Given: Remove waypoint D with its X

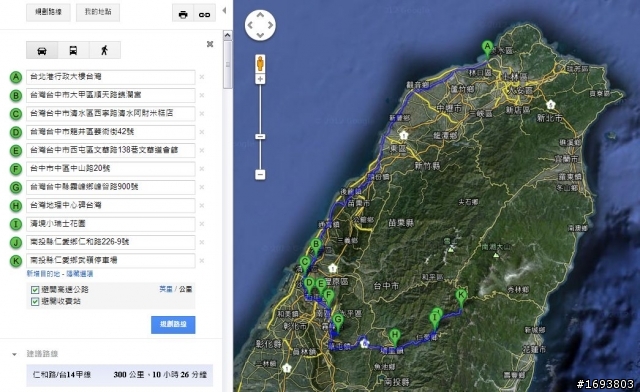Looking at the screenshot, I should point(202,132).
